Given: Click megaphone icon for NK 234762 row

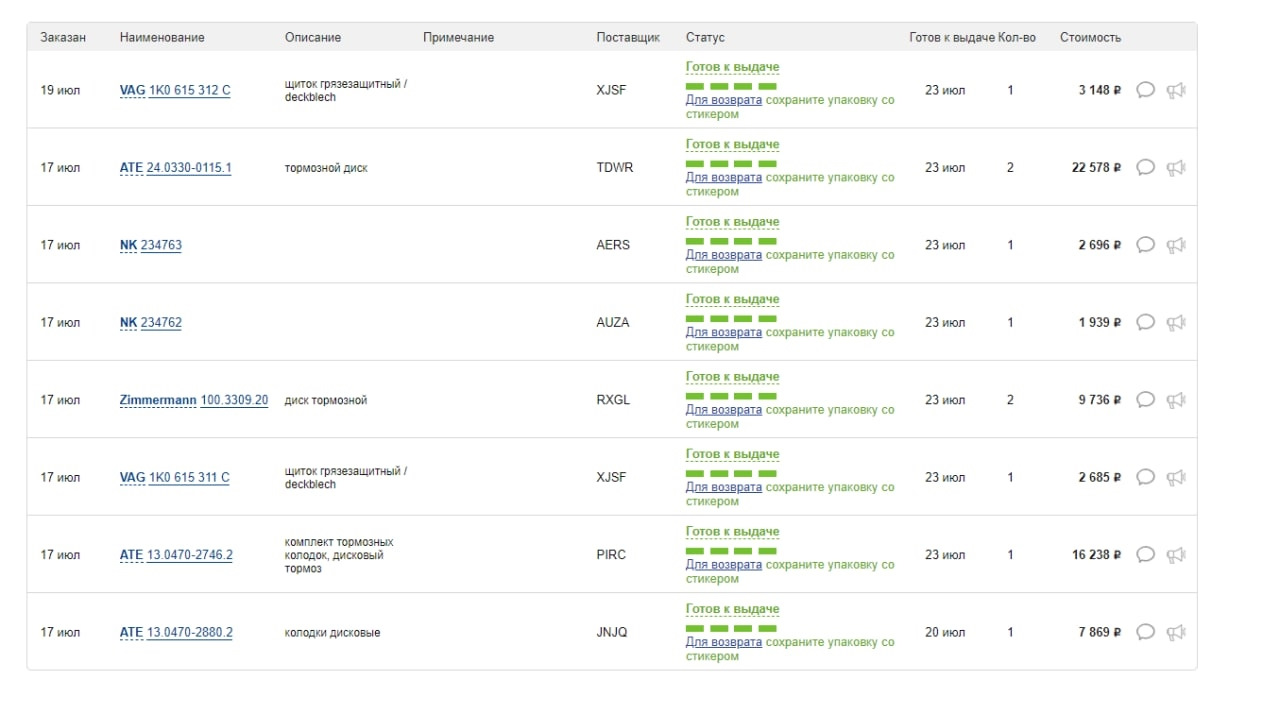Looking at the screenshot, I should 1176,322.
